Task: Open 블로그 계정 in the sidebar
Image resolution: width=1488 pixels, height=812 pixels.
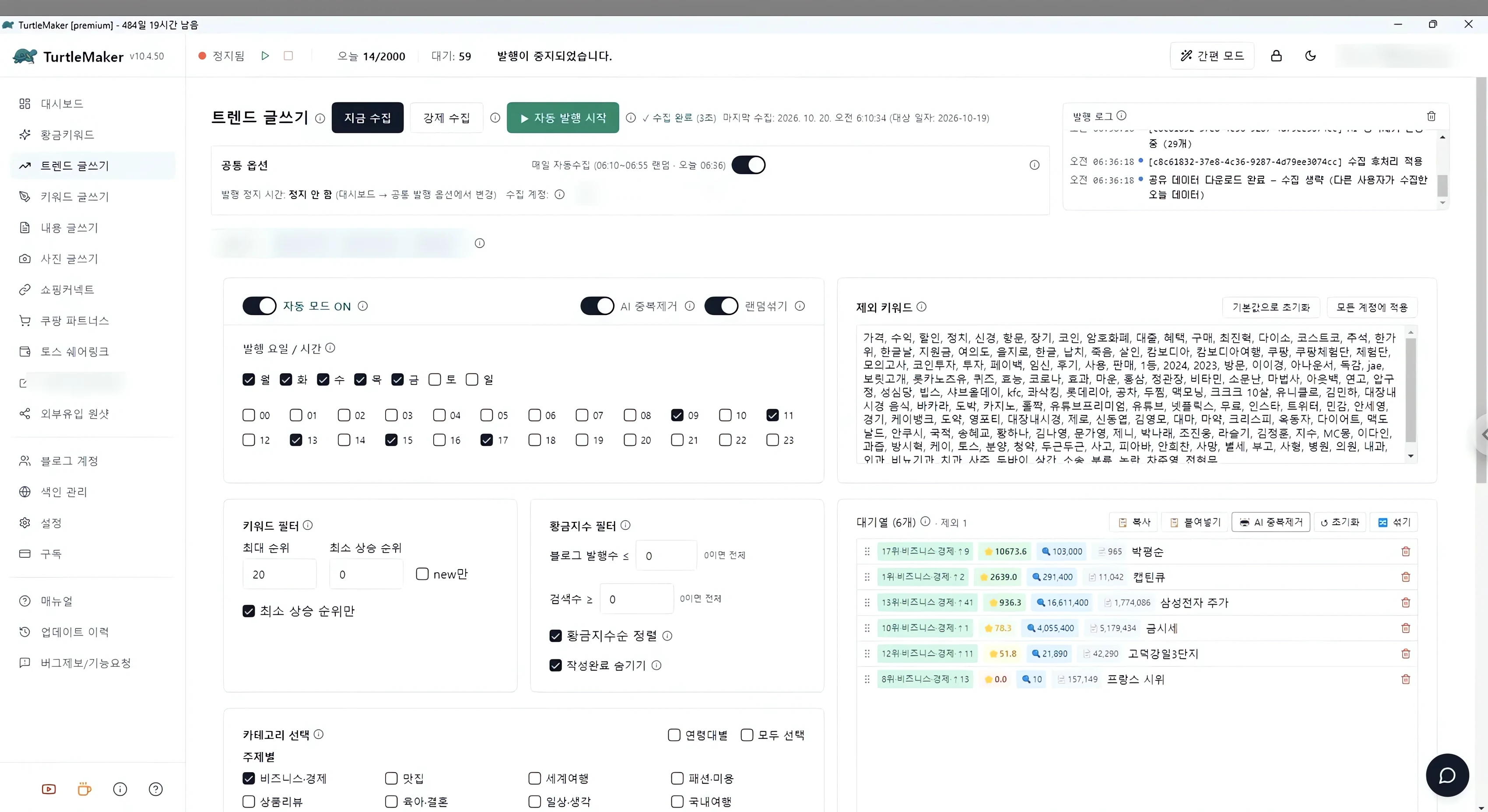Action: click(92, 461)
